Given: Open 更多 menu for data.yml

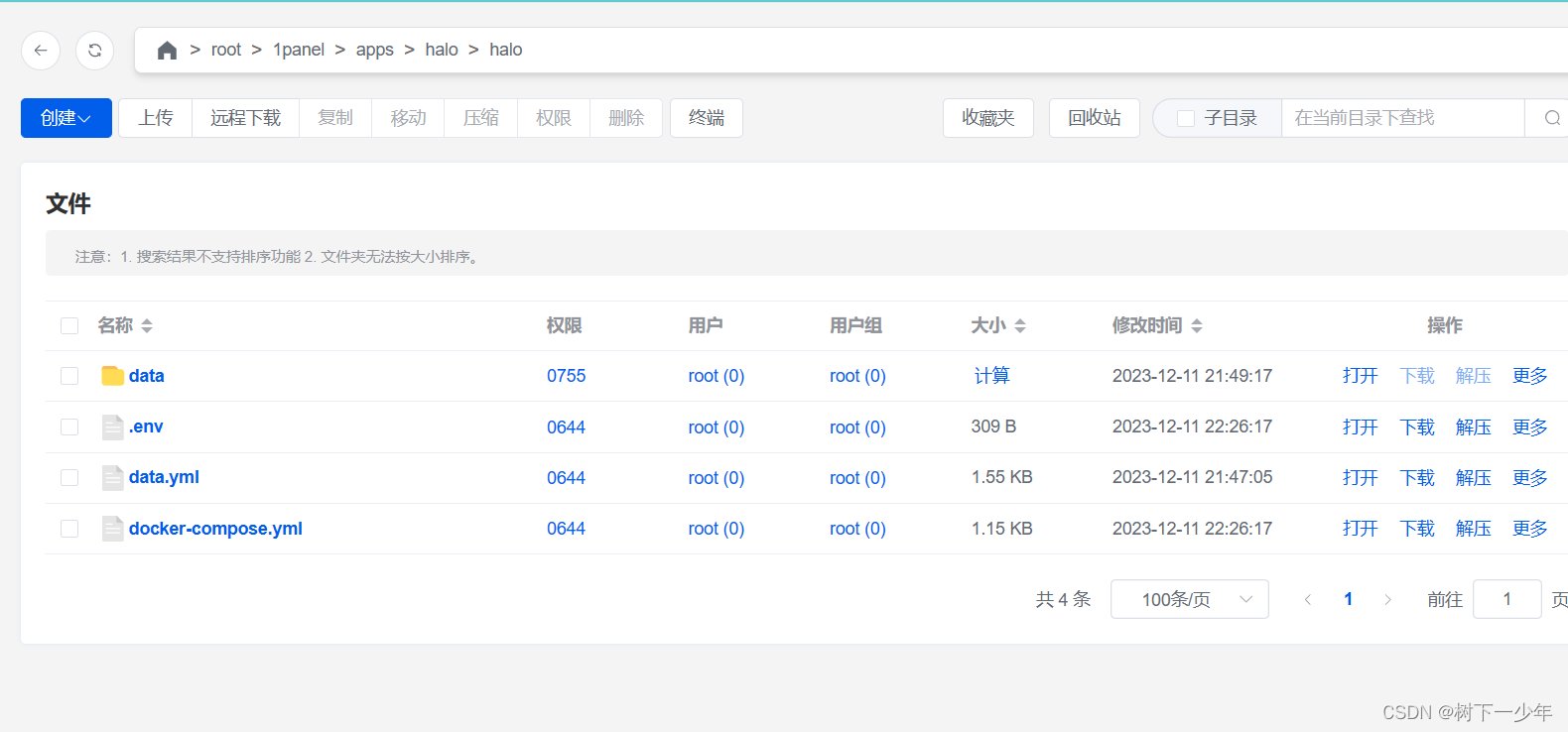Looking at the screenshot, I should tap(1529, 478).
